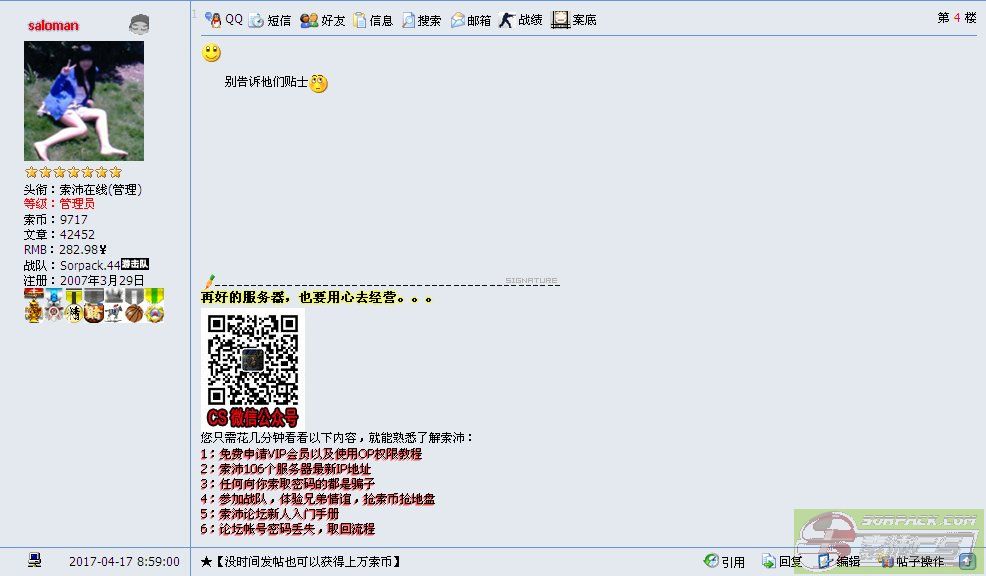Click the 游击队 team badge

[x=135, y=264]
